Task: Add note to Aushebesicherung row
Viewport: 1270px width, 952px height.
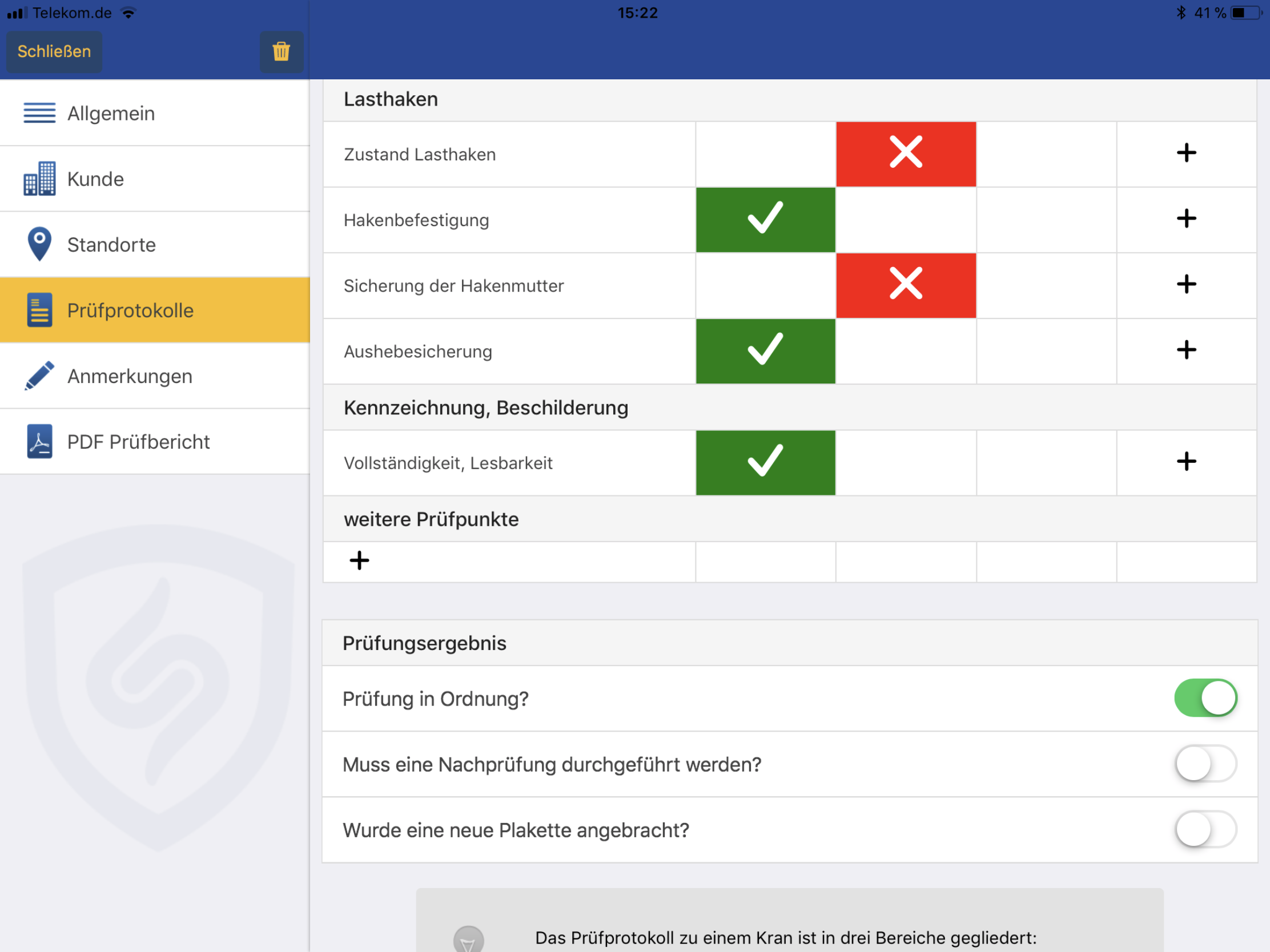Action: coord(1186,350)
